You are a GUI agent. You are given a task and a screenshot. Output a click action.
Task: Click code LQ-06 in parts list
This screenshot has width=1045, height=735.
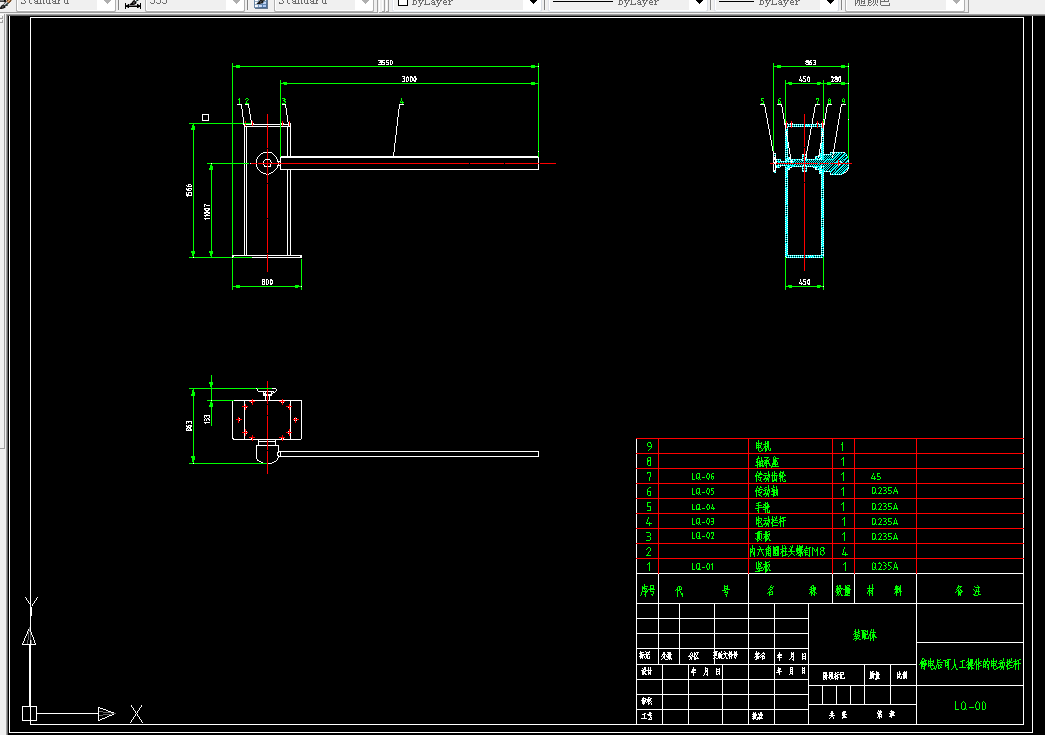coord(702,476)
